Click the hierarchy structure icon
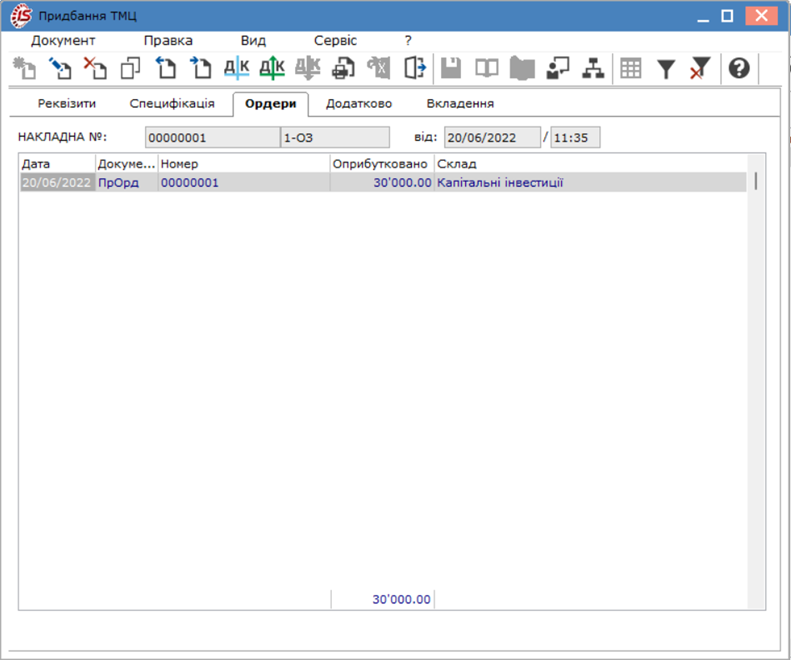 click(x=593, y=68)
